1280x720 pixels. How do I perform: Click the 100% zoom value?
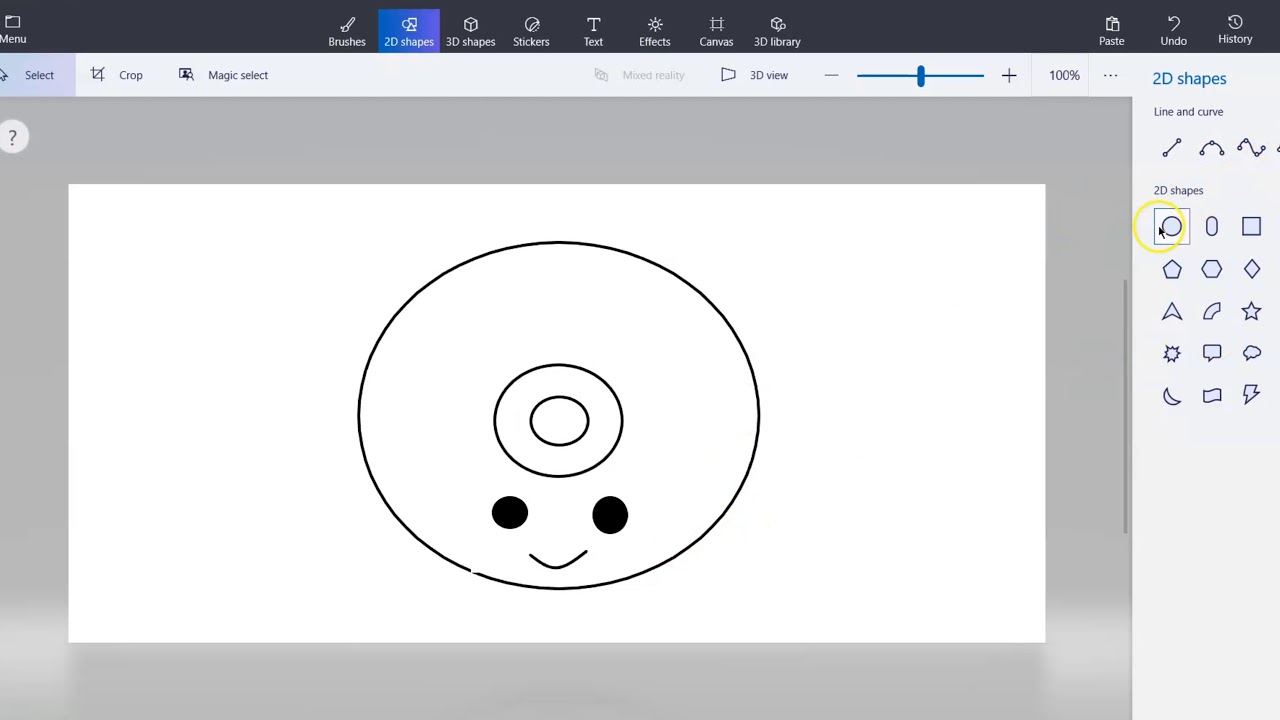pyautogui.click(x=1064, y=75)
